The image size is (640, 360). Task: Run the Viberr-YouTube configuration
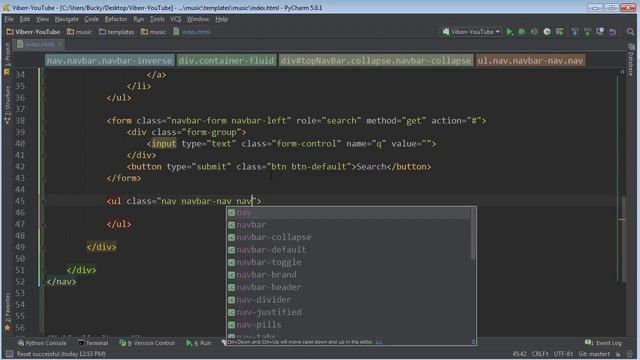tap(509, 32)
